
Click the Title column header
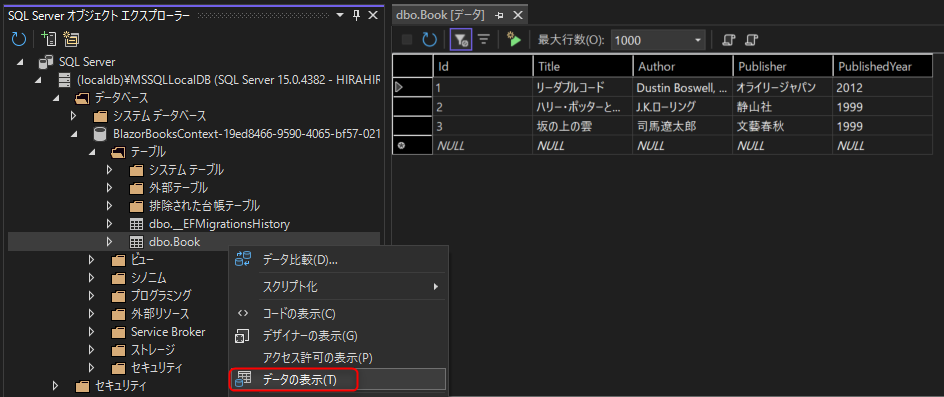pos(582,66)
